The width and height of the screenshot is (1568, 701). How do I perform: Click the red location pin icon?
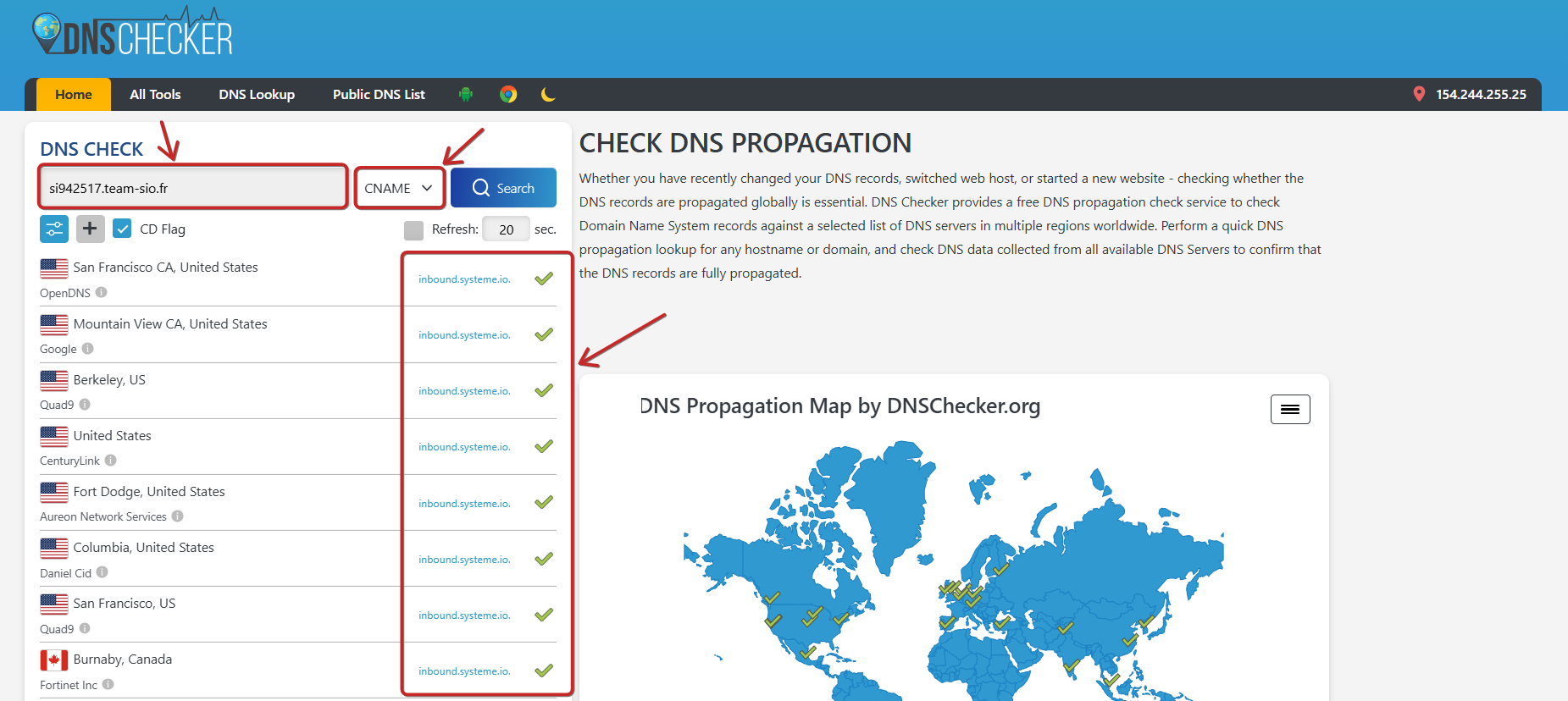coord(1419,94)
